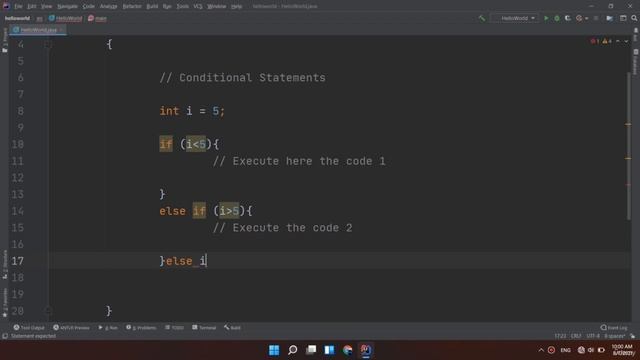The image size is (640, 360).
Task: Open the ANTLR Preview tool window tab
Action: [x=71, y=328]
